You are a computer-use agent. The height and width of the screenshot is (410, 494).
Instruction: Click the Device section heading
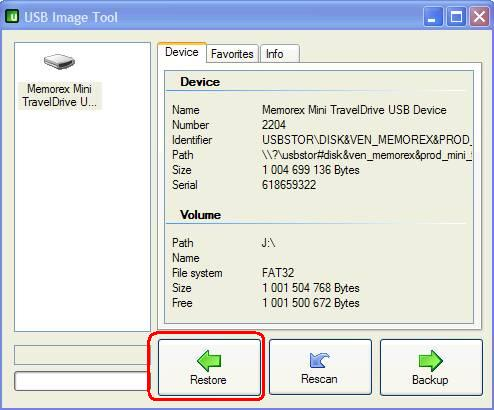[200, 82]
